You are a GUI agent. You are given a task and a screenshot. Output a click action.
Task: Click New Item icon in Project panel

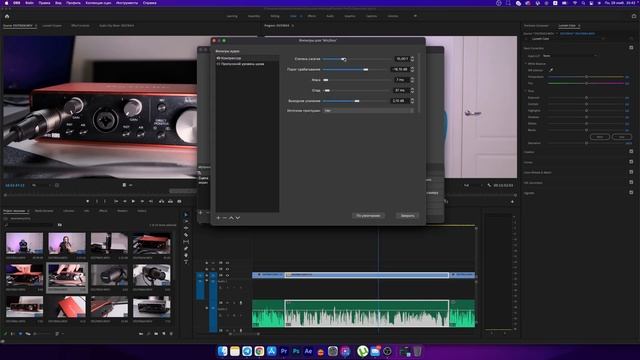point(164,334)
